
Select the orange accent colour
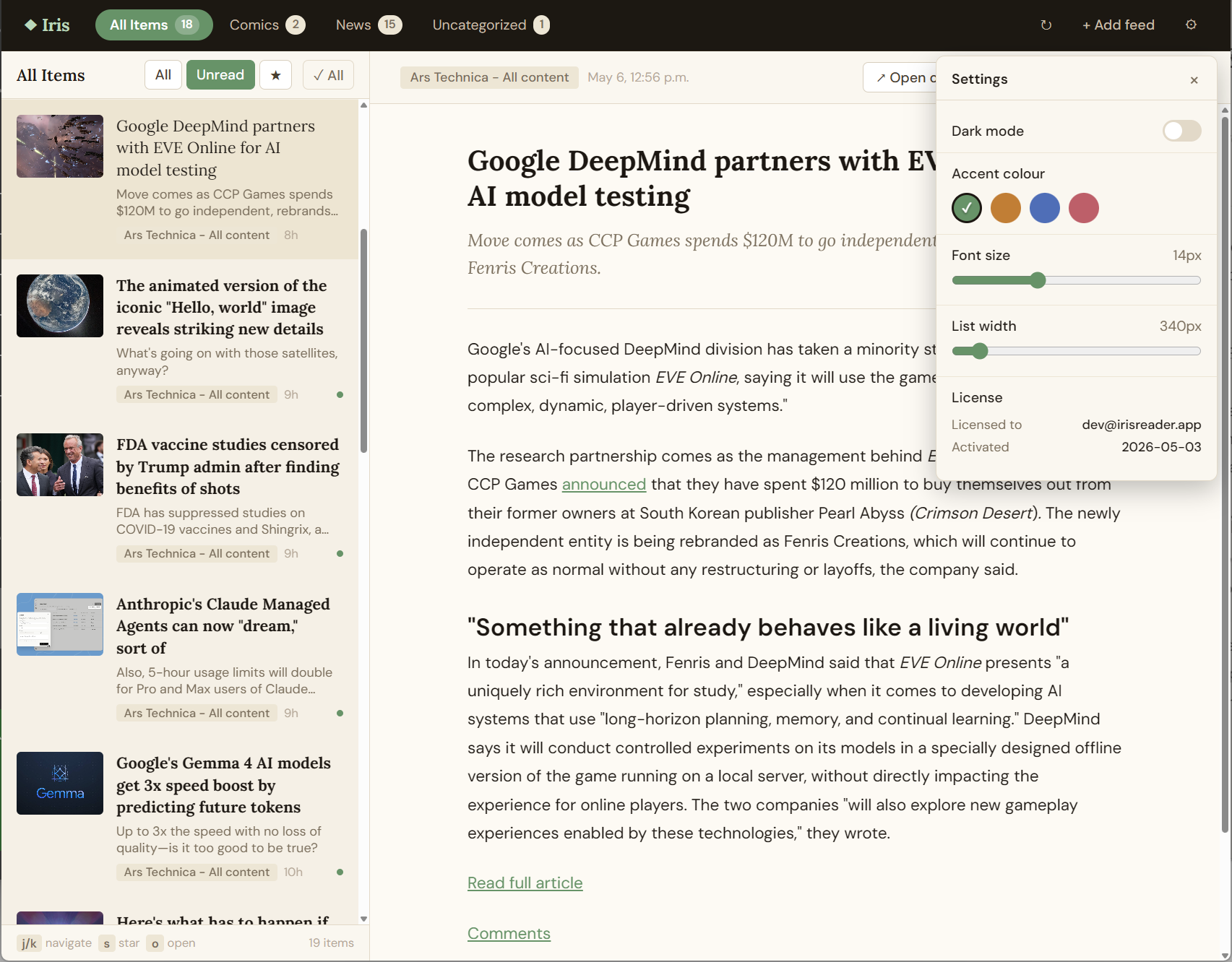click(x=1006, y=208)
